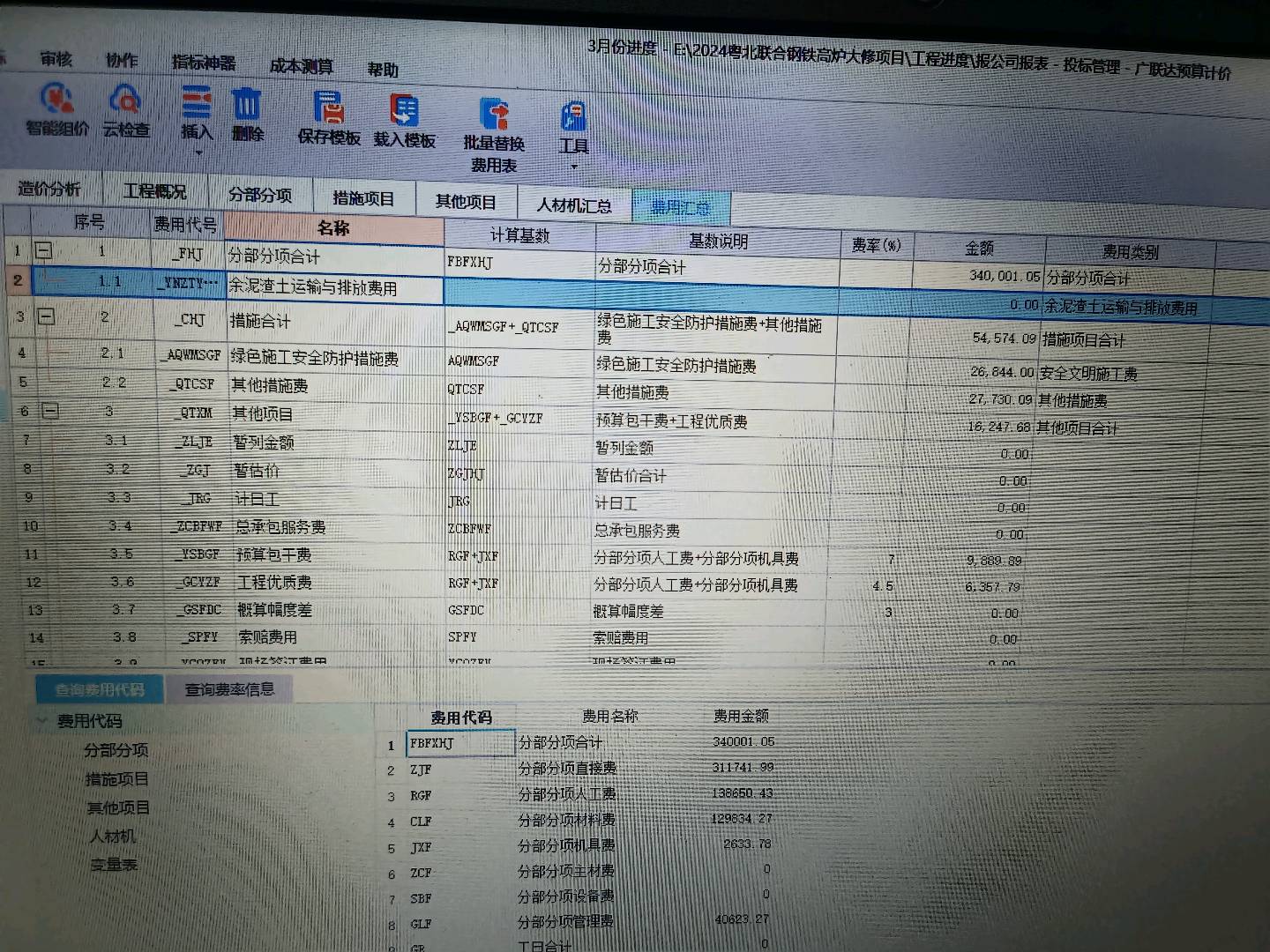Open the 指标神器 menu

click(x=204, y=63)
